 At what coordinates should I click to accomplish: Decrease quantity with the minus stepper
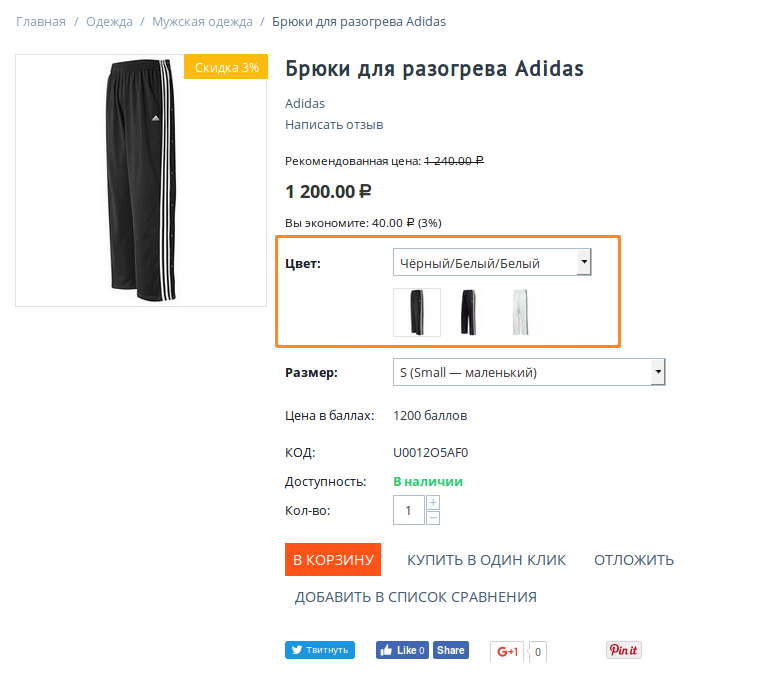tap(433, 518)
